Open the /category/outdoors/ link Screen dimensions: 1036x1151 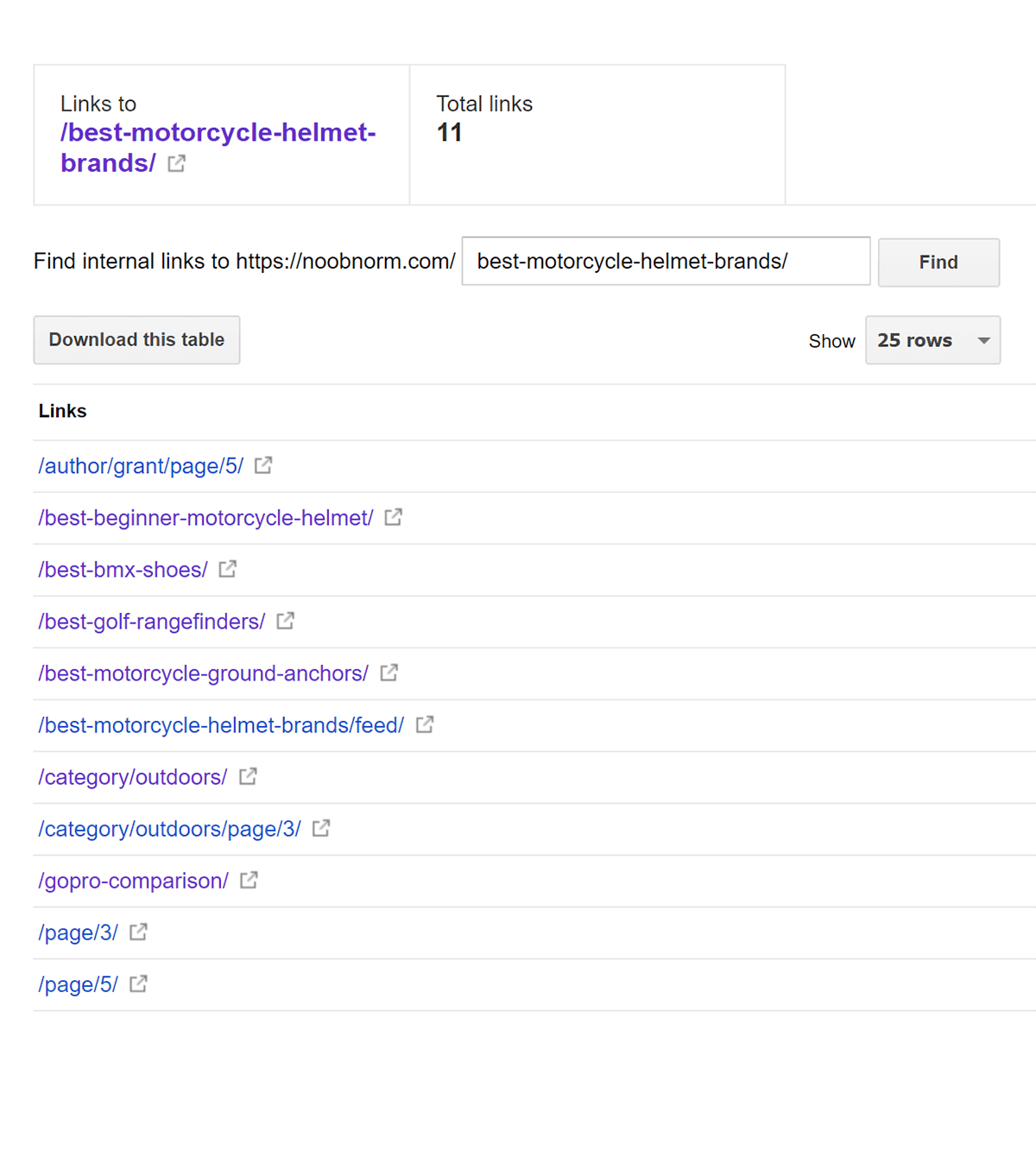pyautogui.click(x=132, y=777)
